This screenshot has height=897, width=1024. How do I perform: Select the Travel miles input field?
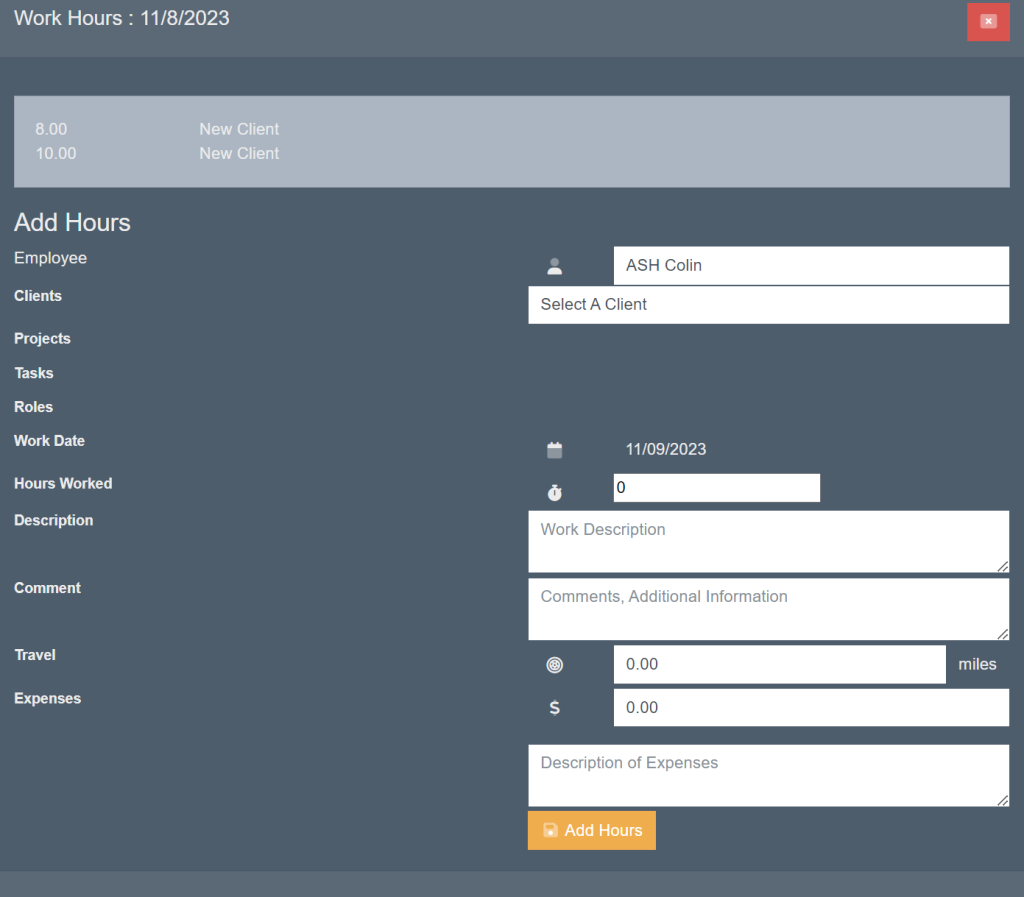778,665
